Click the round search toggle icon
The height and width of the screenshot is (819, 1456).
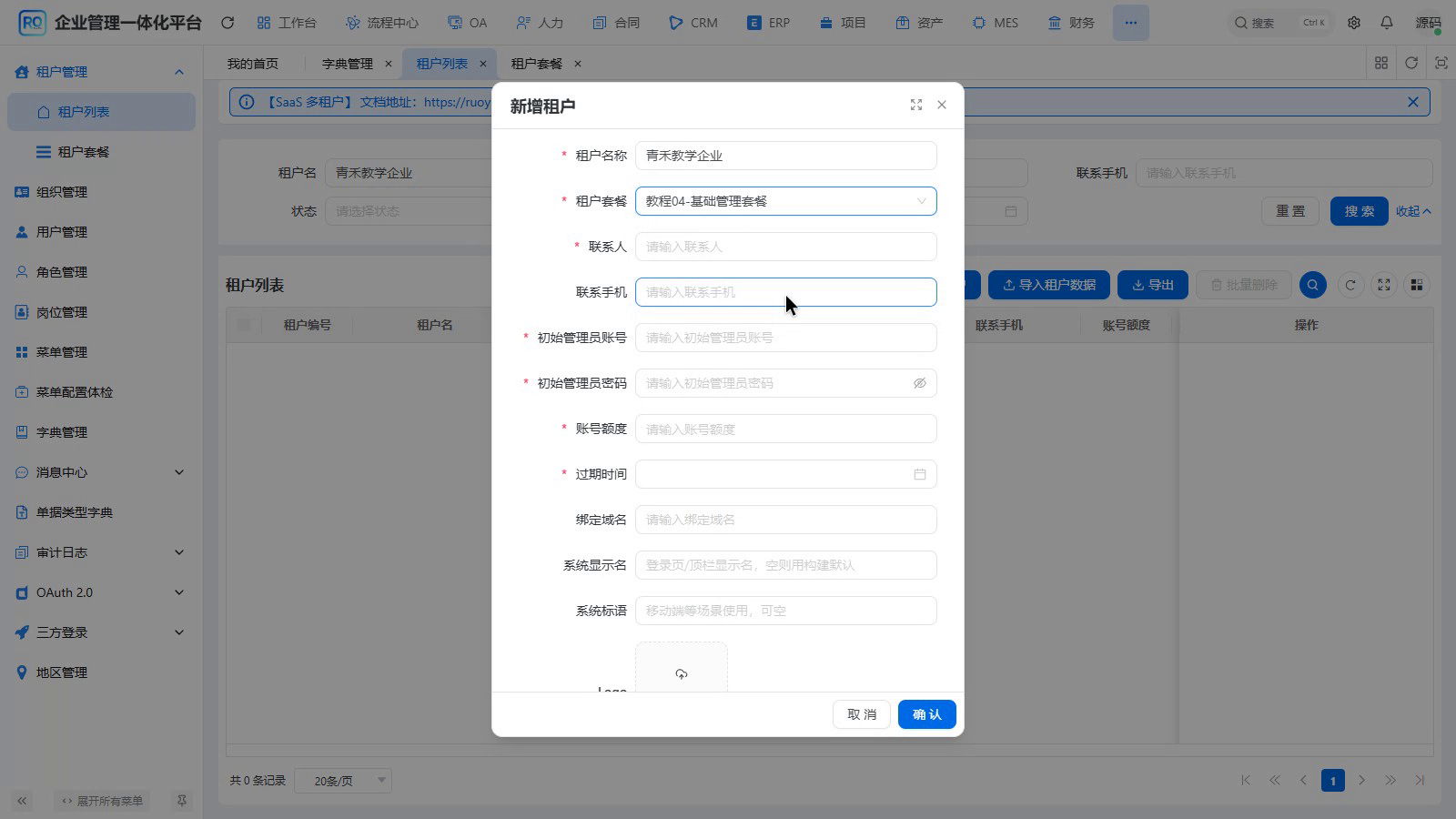1313,285
